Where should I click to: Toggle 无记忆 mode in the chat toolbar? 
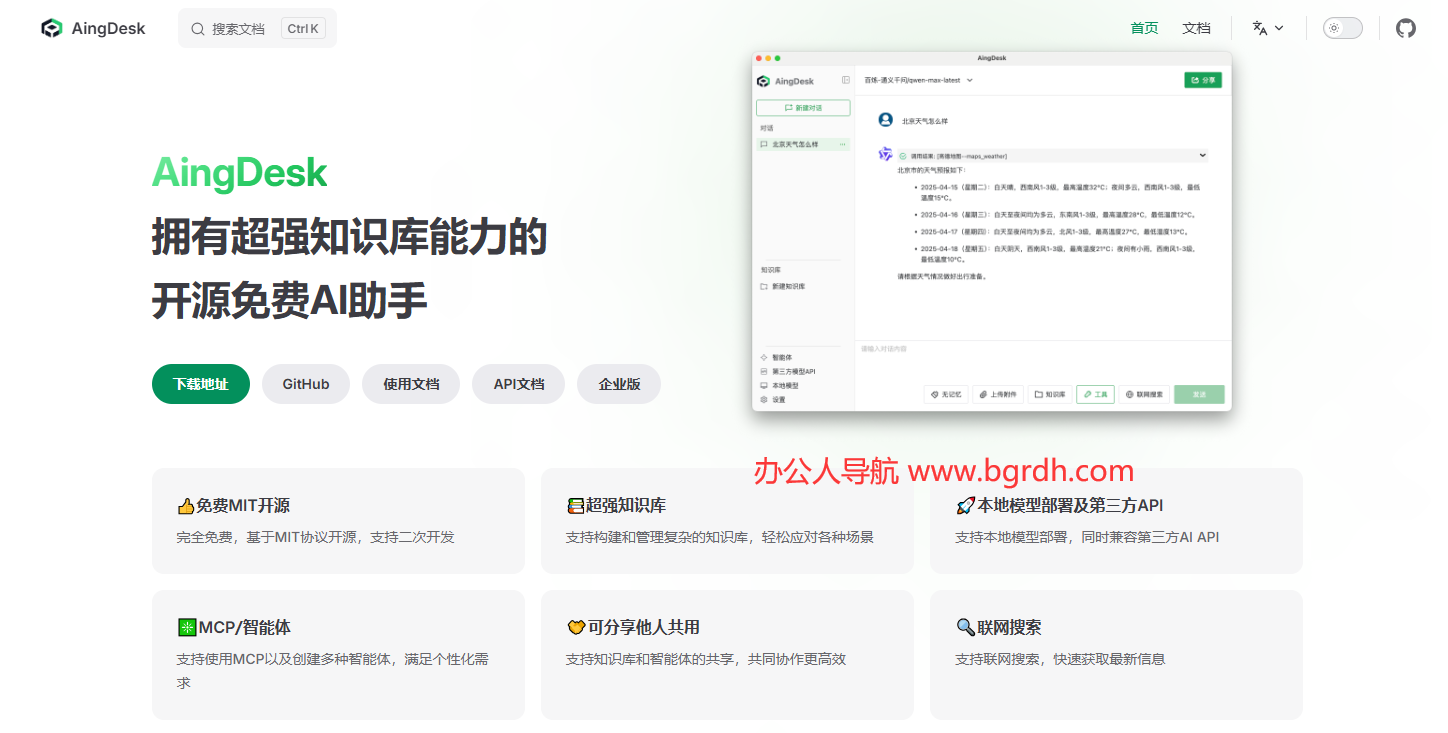tap(946, 394)
